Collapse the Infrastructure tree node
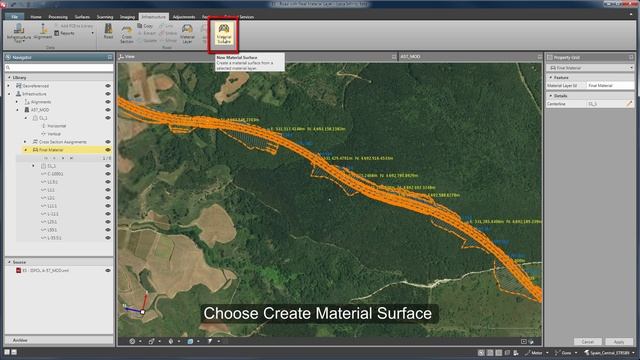The height and width of the screenshot is (360, 640). pyautogui.click(x=9, y=94)
